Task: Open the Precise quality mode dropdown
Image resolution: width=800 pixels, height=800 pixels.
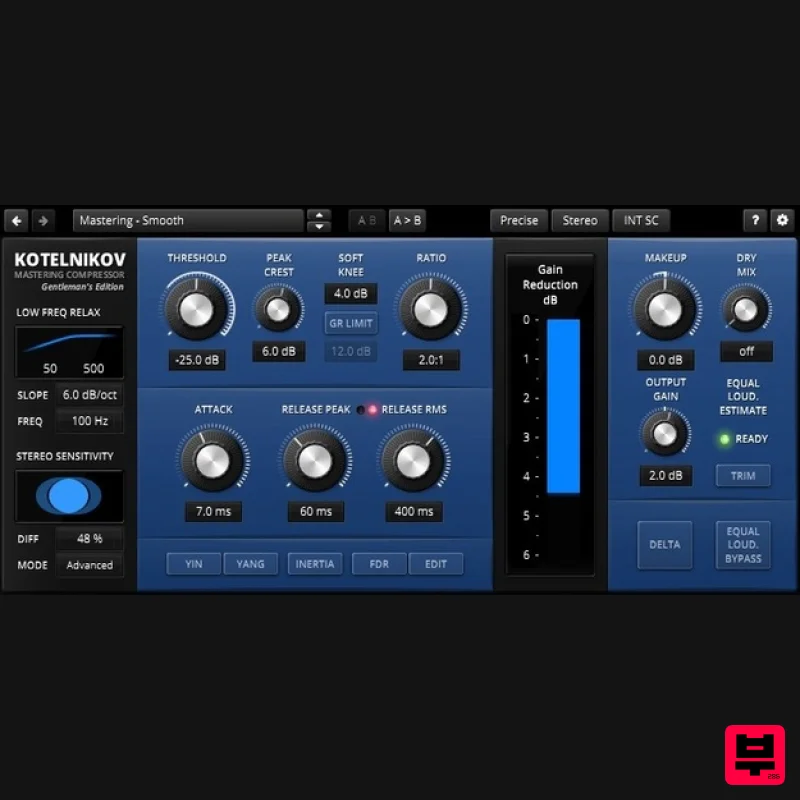Action: pos(519,221)
